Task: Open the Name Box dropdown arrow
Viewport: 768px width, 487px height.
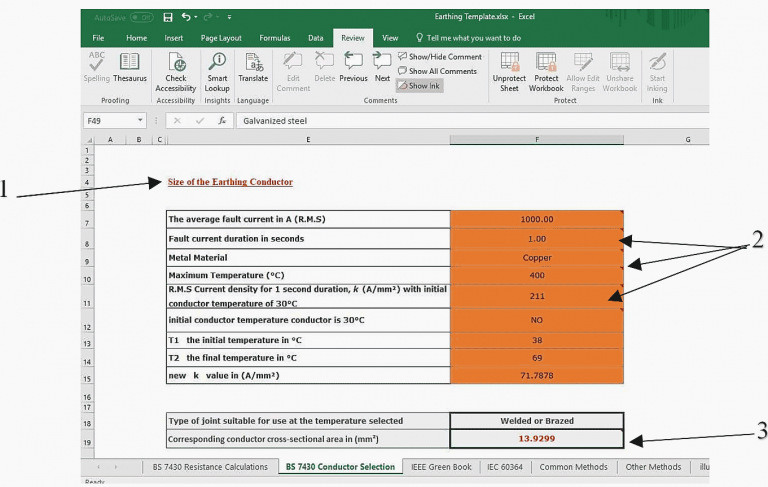Action: pos(140,120)
